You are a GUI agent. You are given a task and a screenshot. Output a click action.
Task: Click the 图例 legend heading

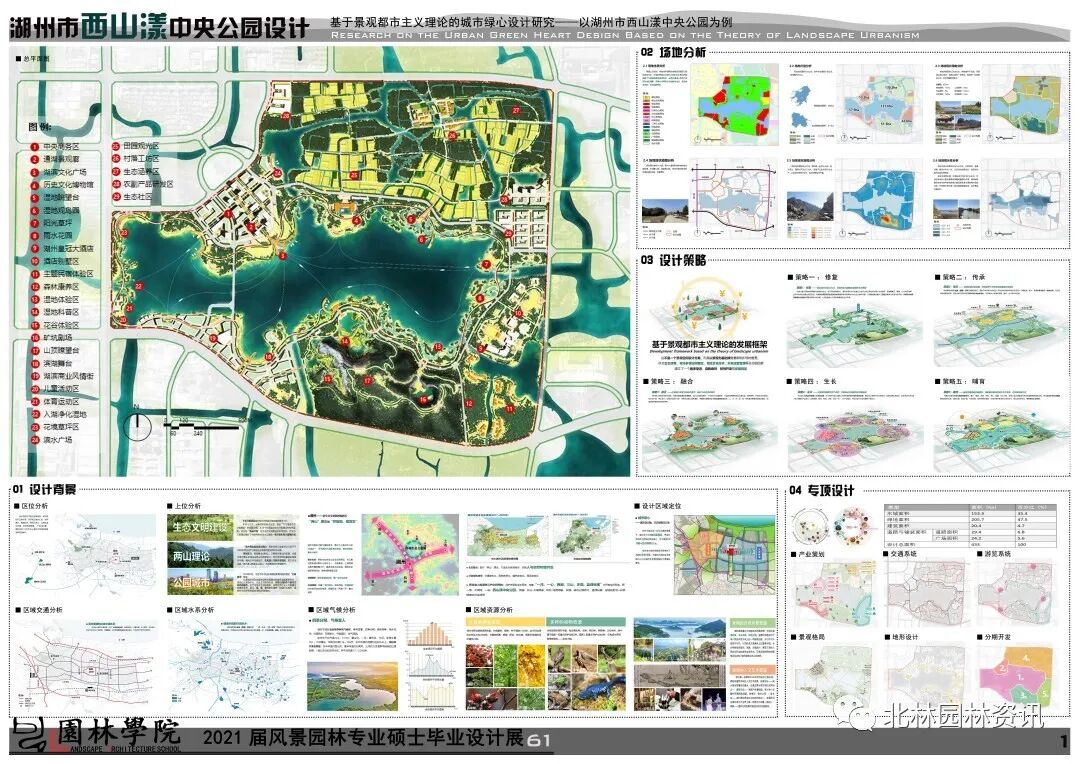pos(39,127)
